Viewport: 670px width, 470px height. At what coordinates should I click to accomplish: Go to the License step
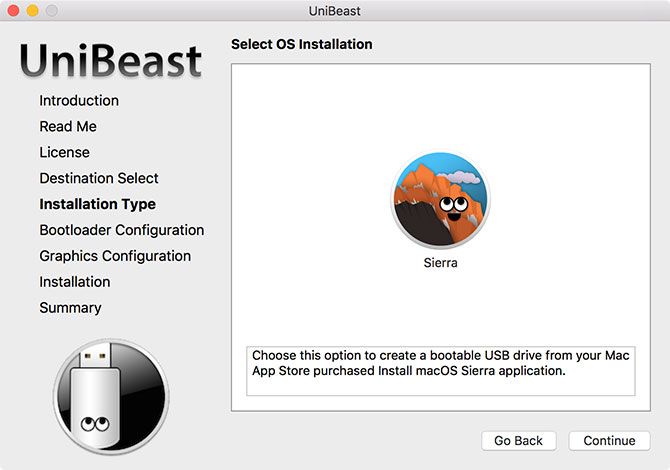64,152
